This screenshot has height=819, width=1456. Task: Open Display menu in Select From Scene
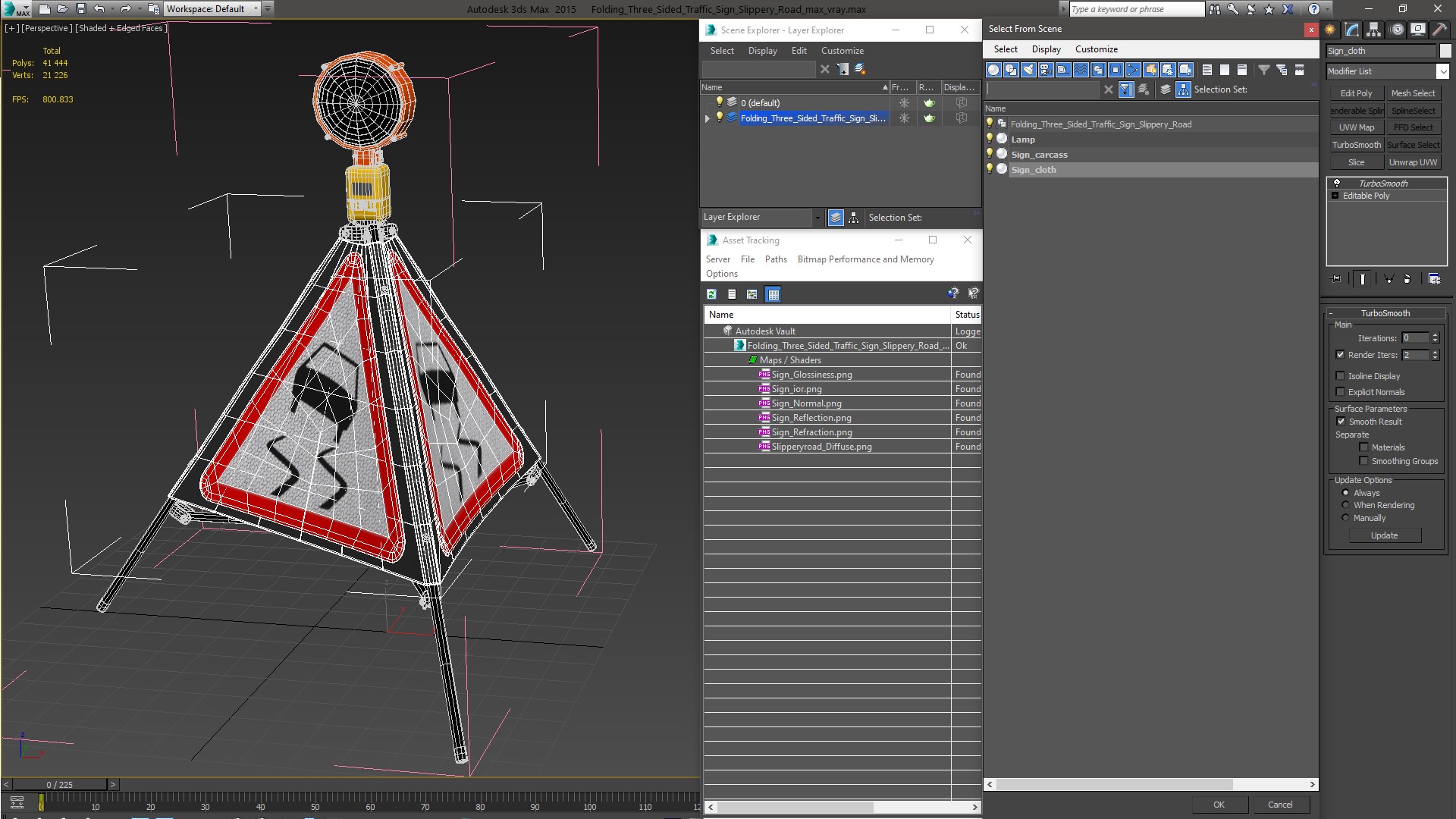[x=1046, y=49]
